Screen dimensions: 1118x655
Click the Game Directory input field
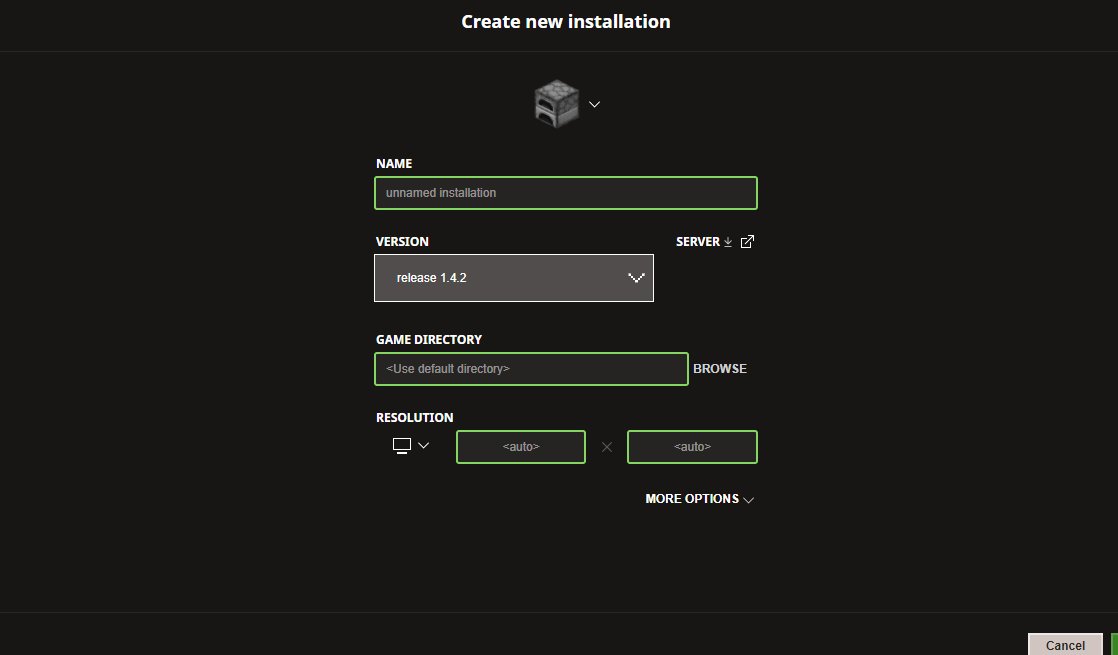531,369
